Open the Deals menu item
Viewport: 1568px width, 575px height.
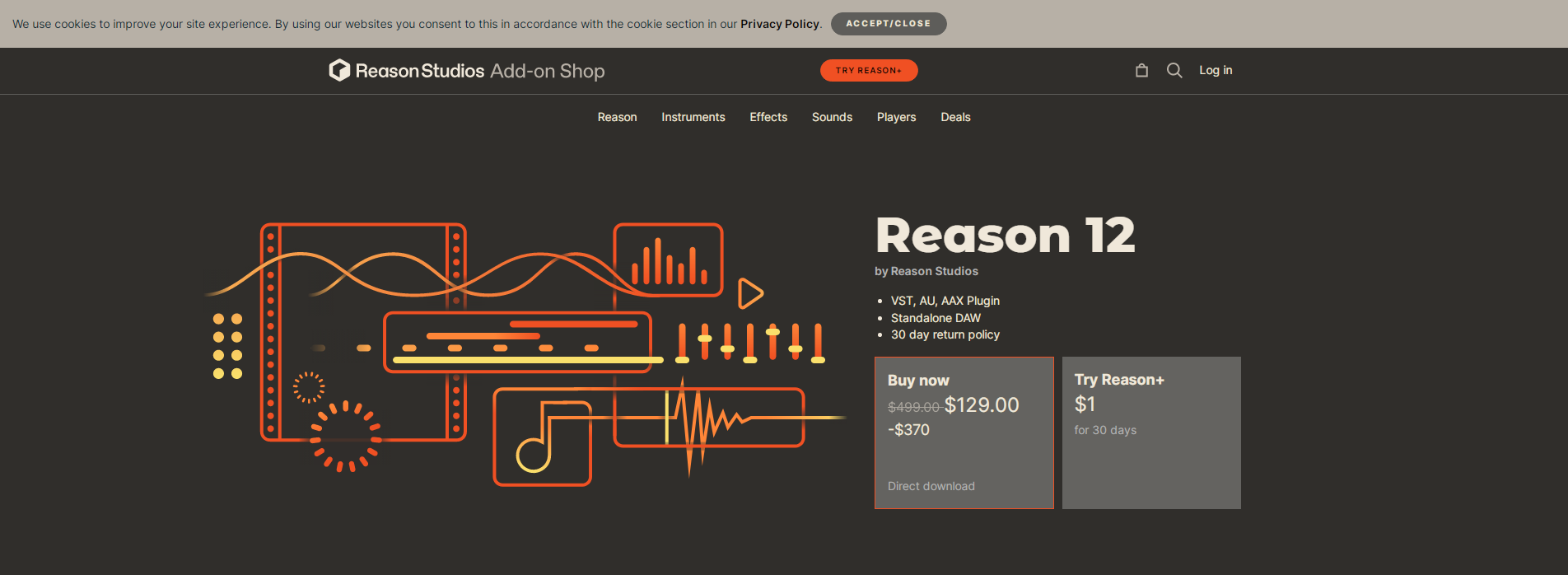point(955,117)
